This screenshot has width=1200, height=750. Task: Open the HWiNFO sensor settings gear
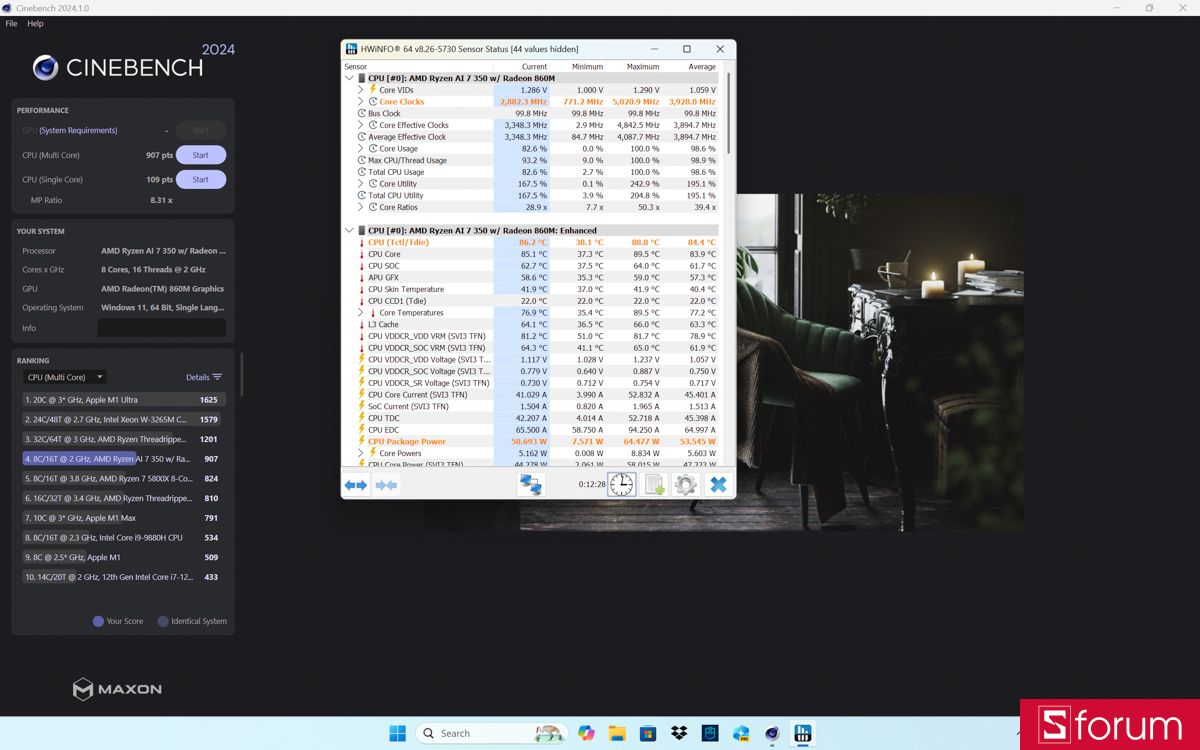686,484
